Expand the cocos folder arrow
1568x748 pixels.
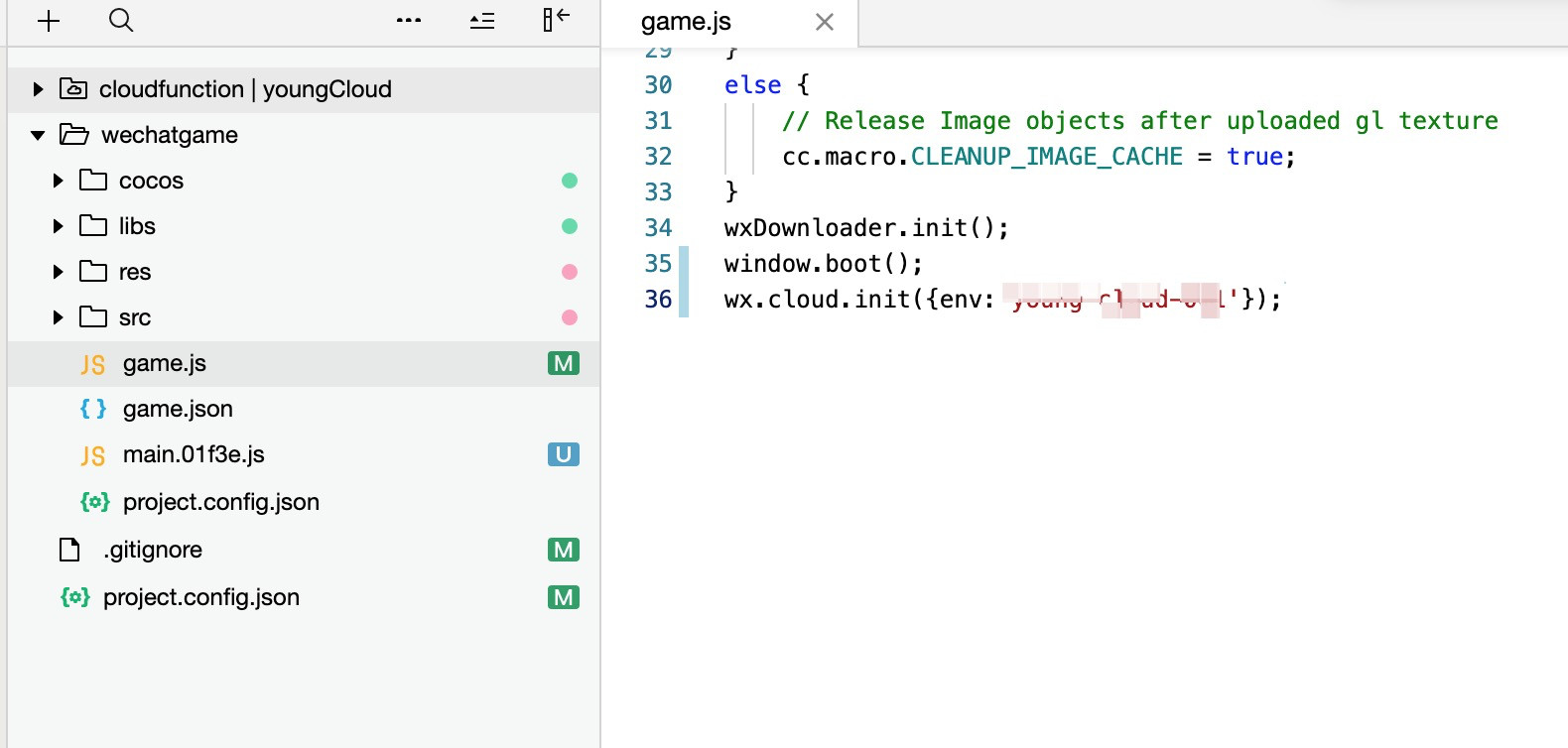58,181
